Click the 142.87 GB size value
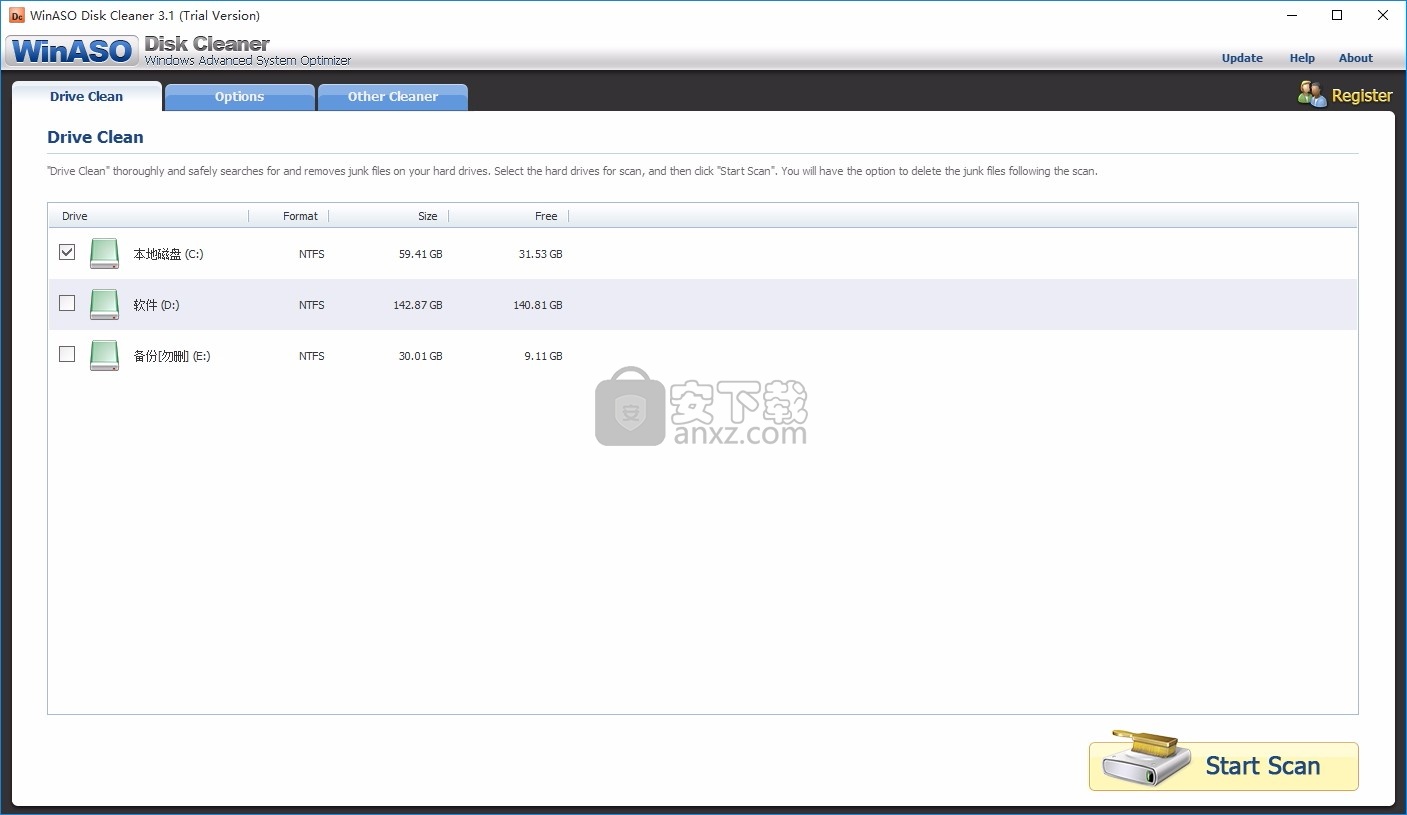This screenshot has width=1407, height=815. [x=418, y=305]
